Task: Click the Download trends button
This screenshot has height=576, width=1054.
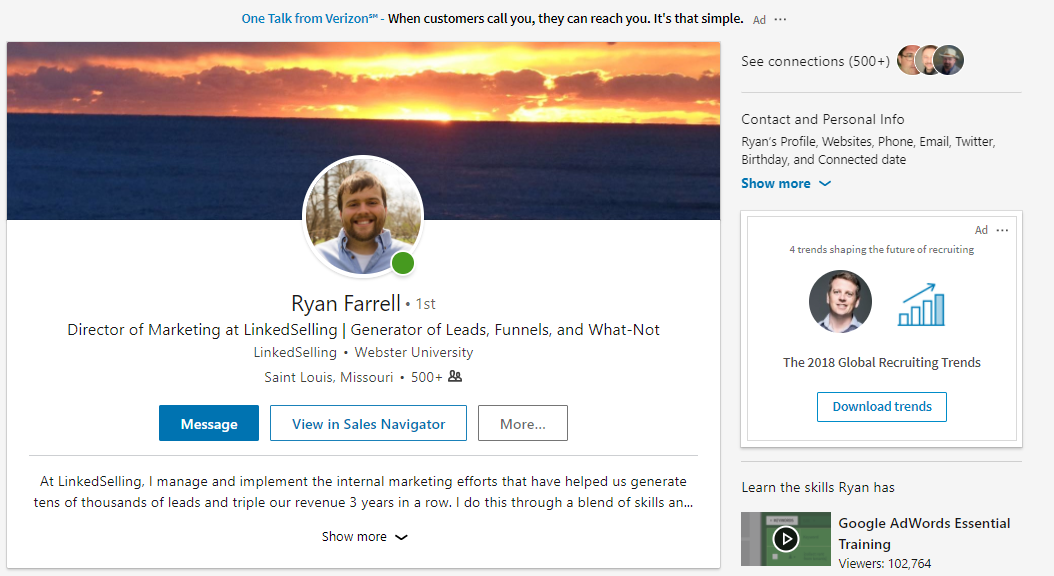Action: 881,407
